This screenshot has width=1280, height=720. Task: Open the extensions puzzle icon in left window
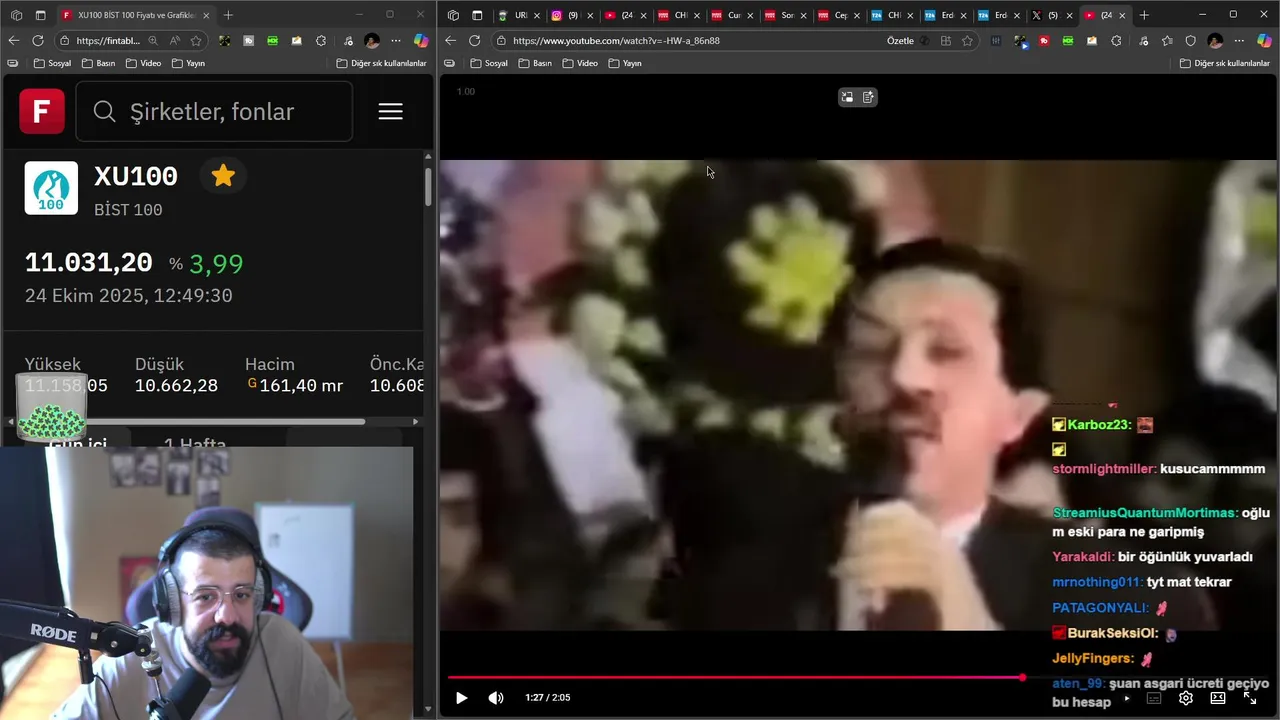[x=321, y=41]
